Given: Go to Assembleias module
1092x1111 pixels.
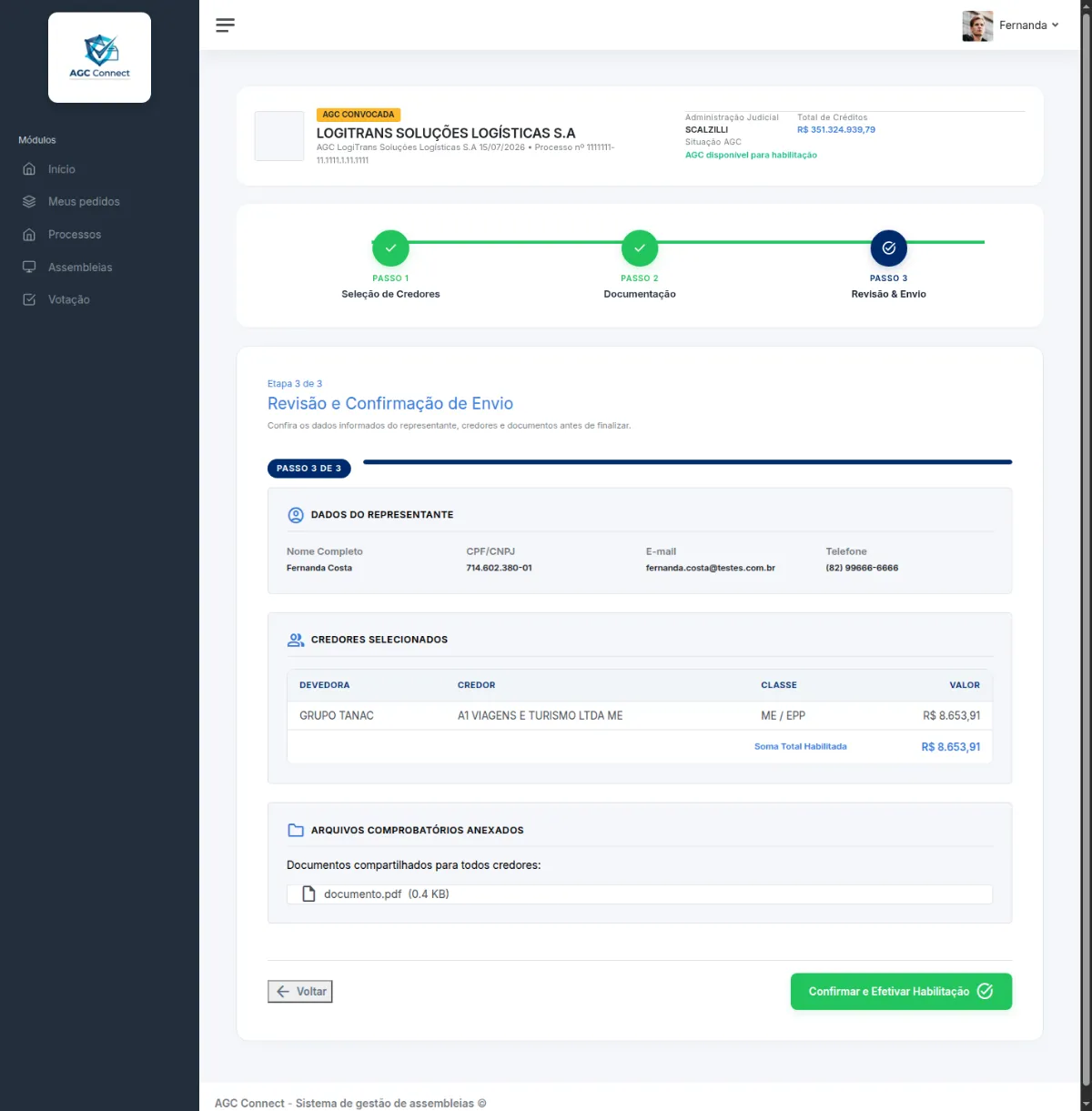Looking at the screenshot, I should pyautogui.click(x=80, y=268).
